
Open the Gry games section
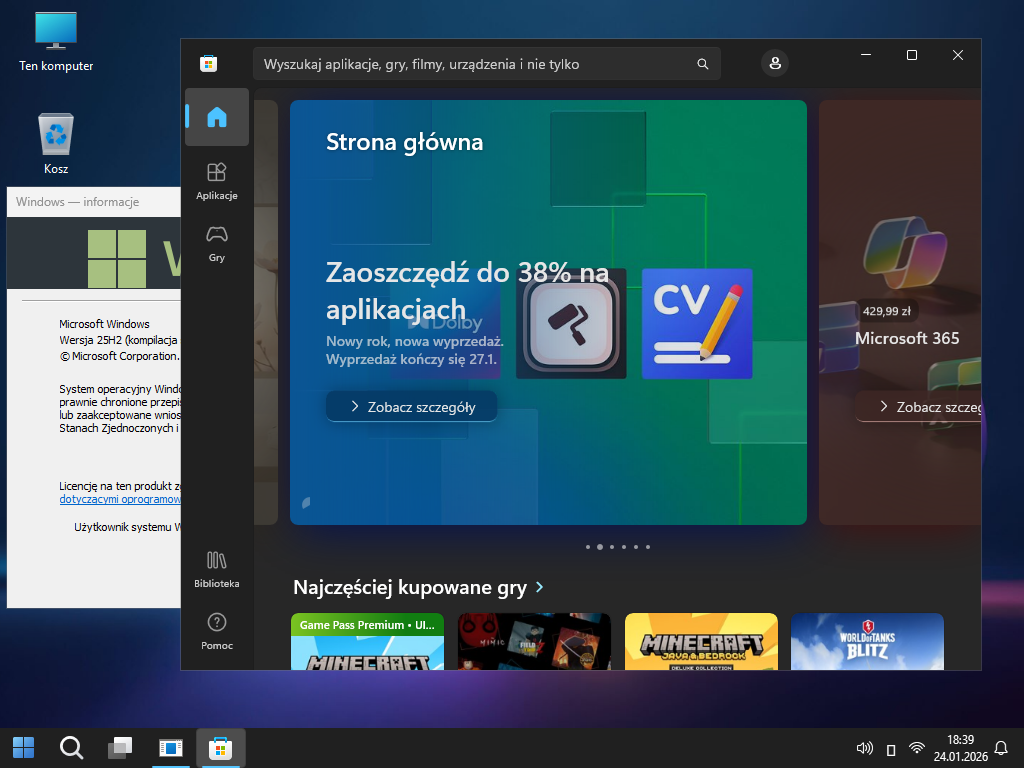216,243
